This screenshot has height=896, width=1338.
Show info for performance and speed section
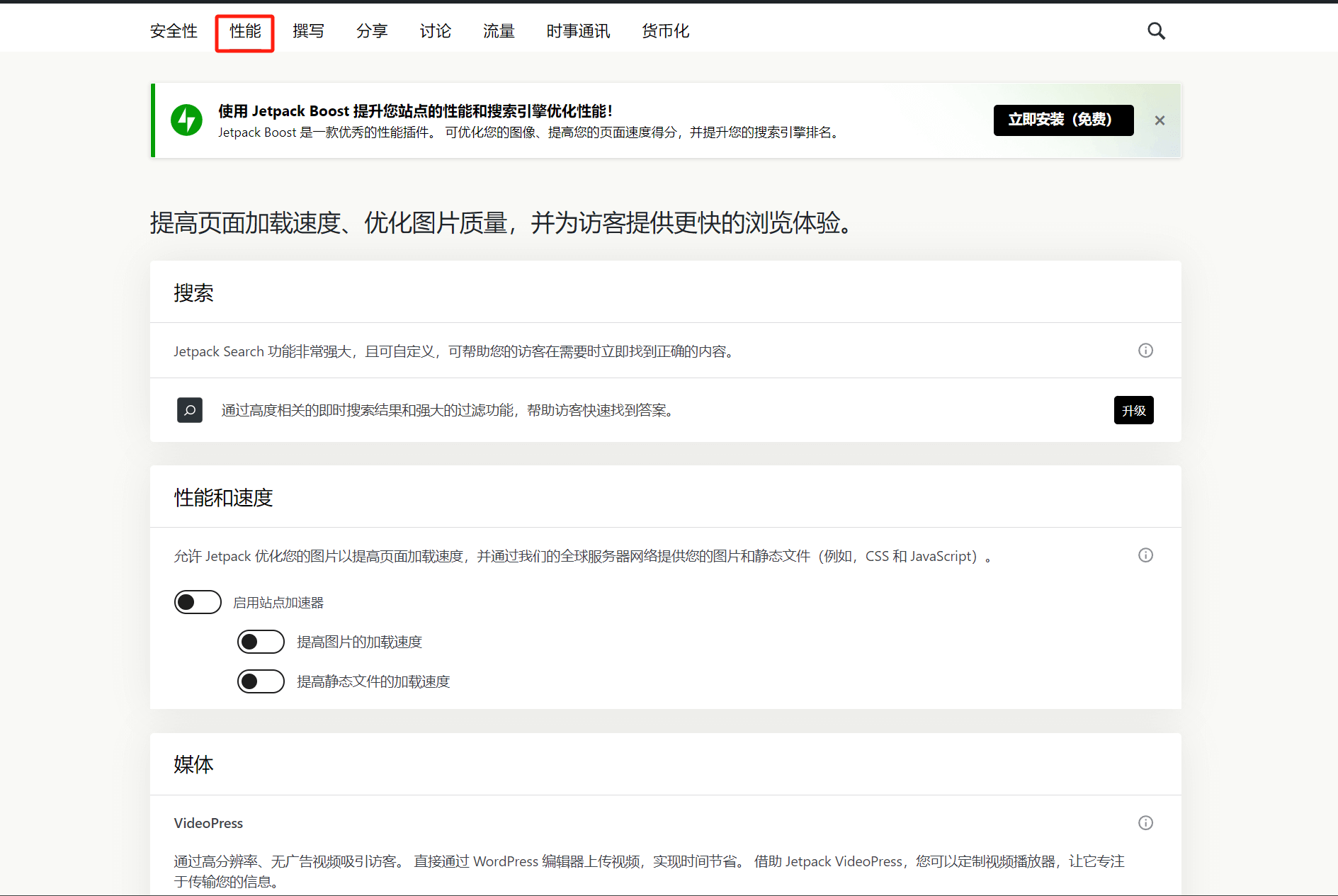tap(1145, 555)
